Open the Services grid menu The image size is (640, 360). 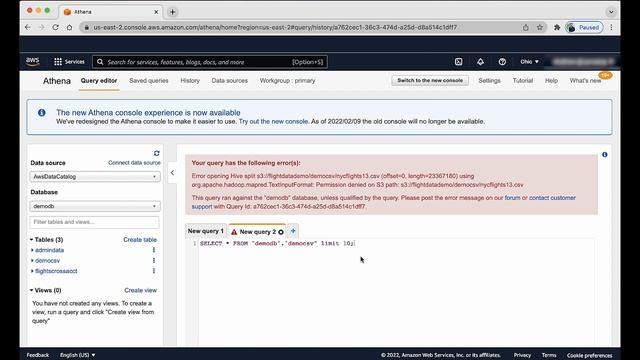[x=69, y=62]
